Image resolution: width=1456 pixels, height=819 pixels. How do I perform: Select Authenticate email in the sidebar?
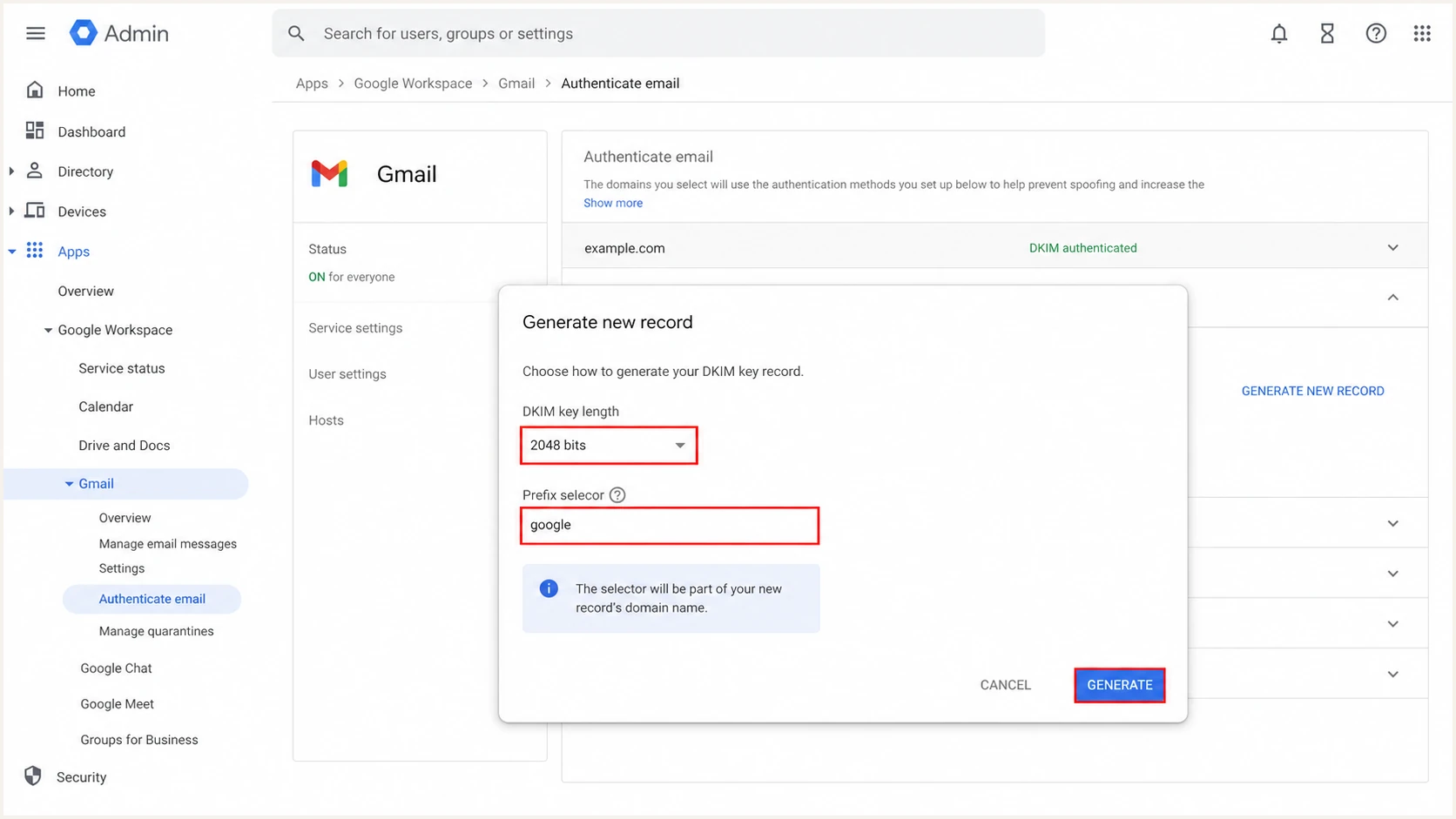152,599
